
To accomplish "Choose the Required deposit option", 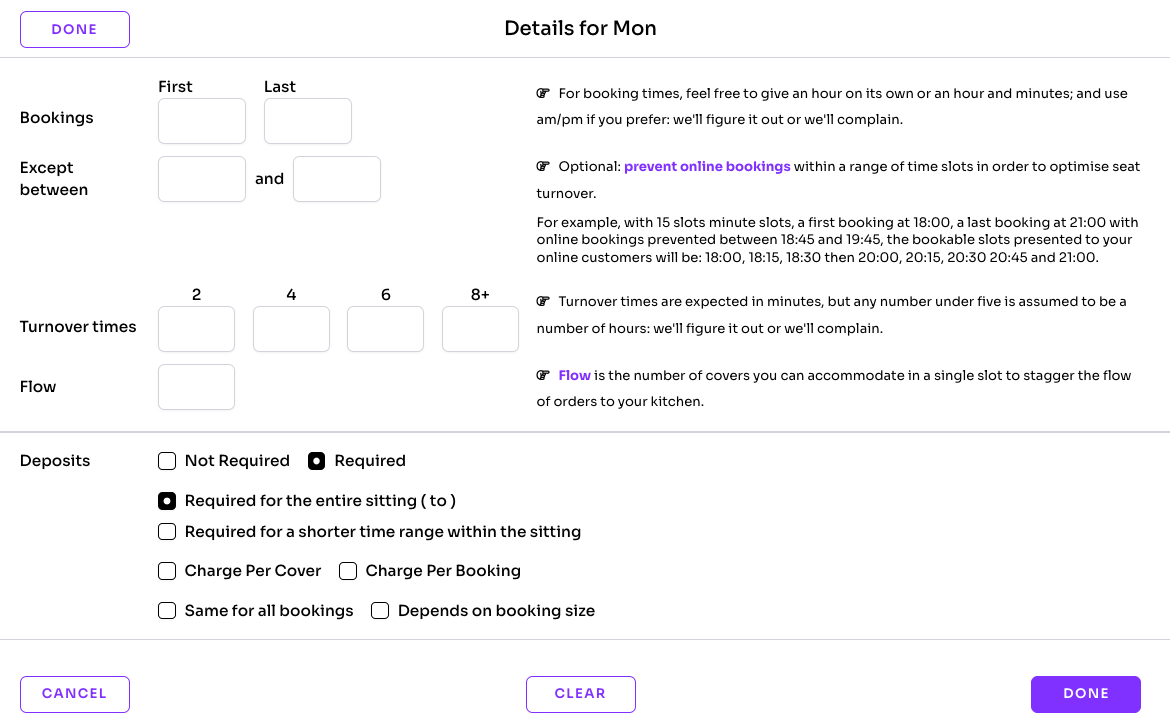I will 317,461.
